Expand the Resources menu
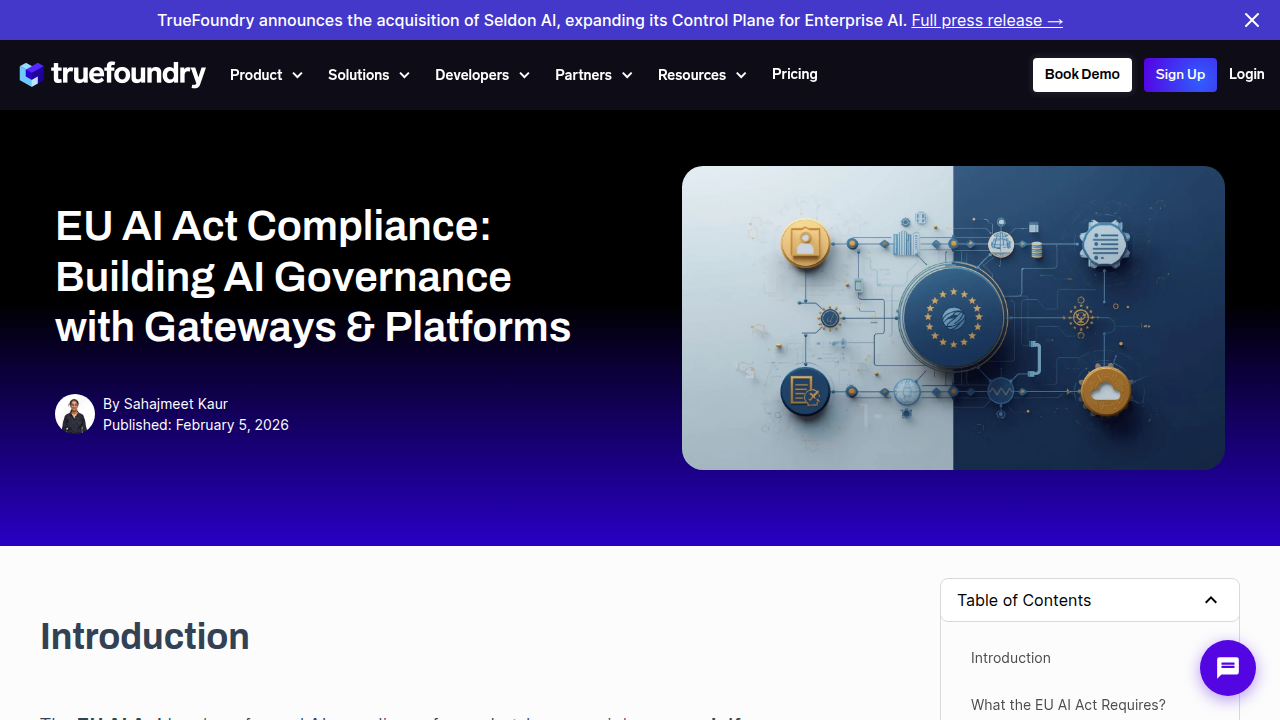 click(x=702, y=75)
